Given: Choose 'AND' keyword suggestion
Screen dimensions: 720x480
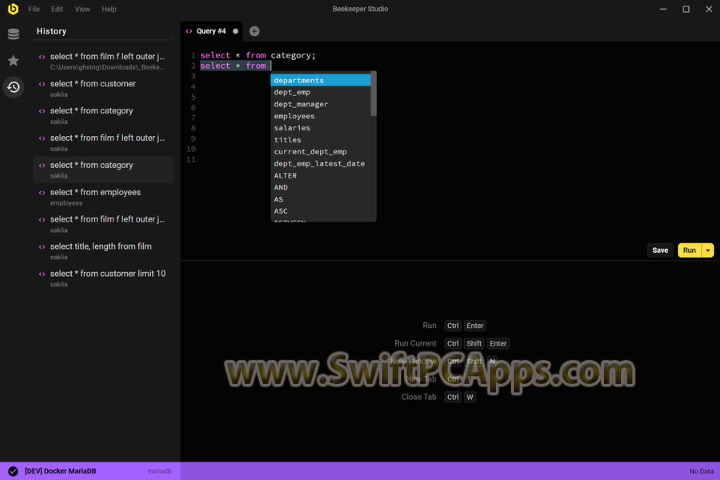Looking at the screenshot, I should [321, 187].
